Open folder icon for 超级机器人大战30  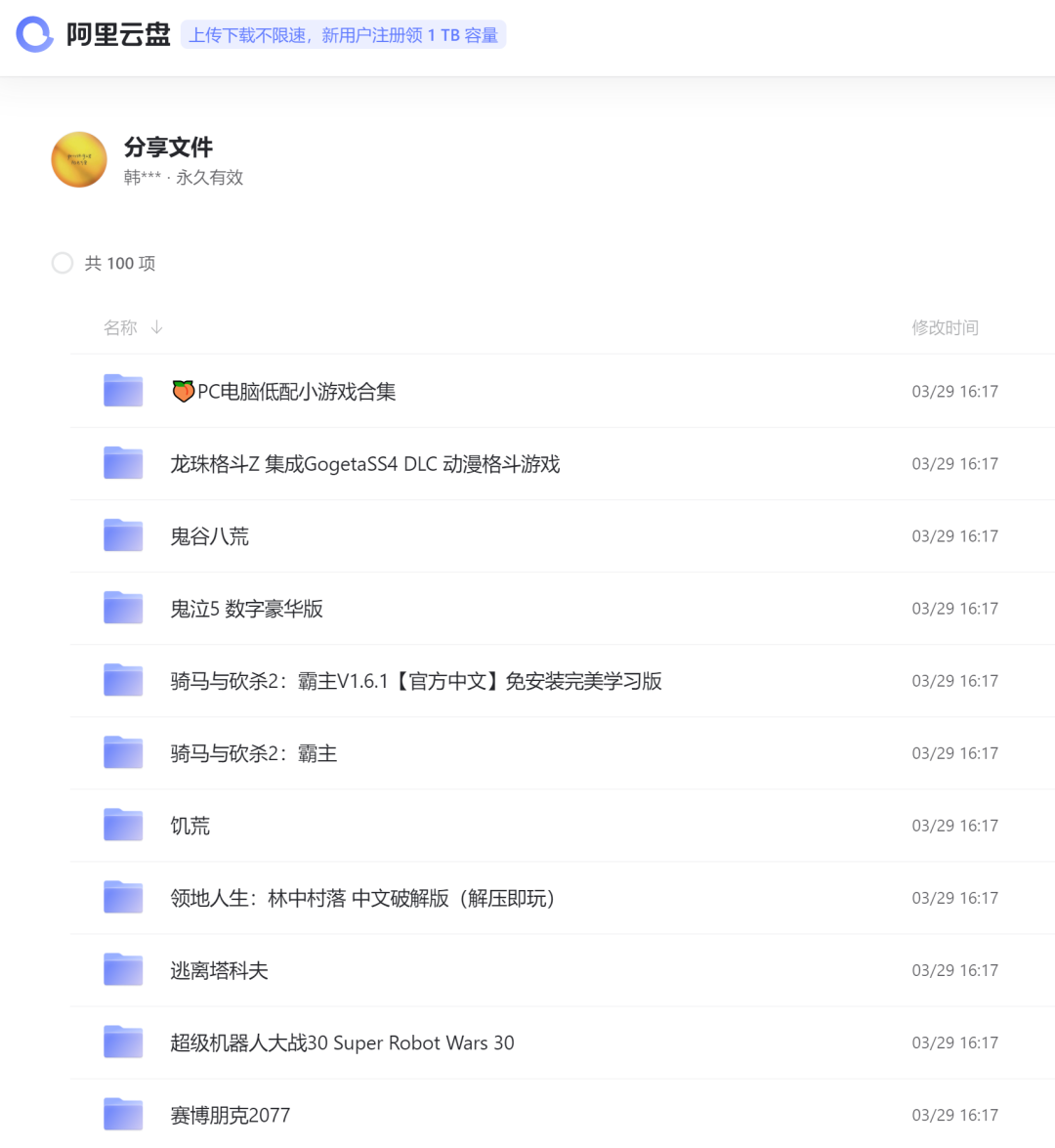[123, 1042]
